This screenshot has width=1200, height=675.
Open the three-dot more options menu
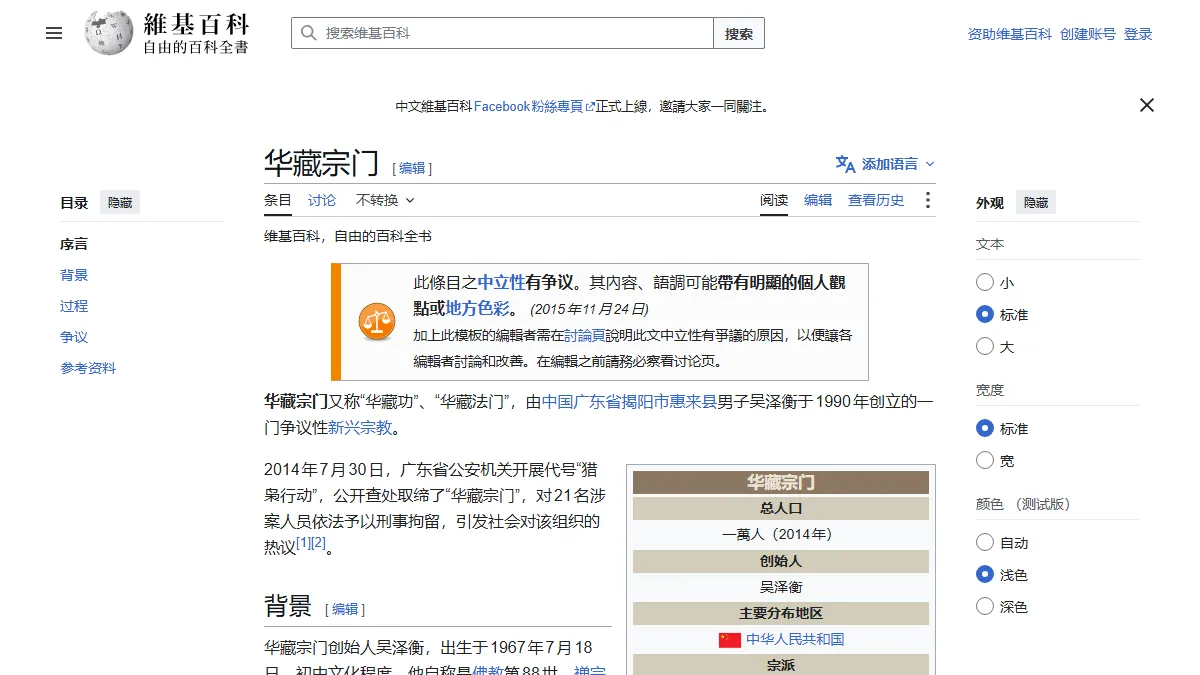[927, 200]
